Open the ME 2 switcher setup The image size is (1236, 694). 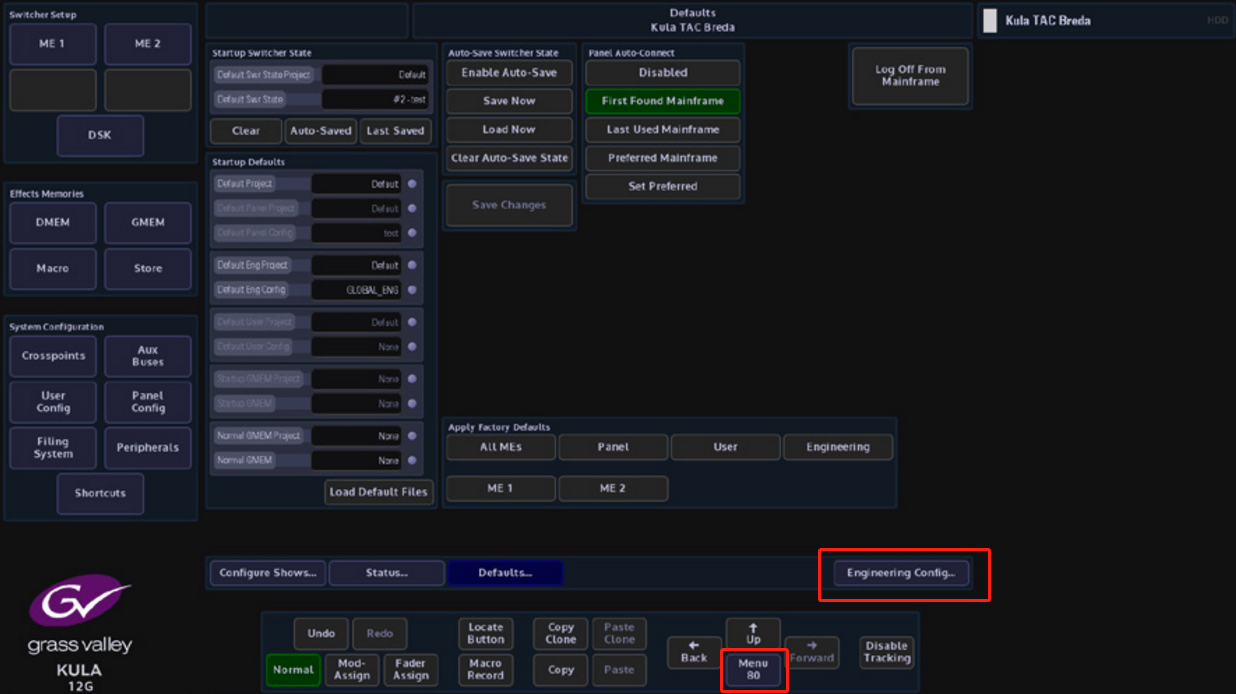click(x=148, y=44)
